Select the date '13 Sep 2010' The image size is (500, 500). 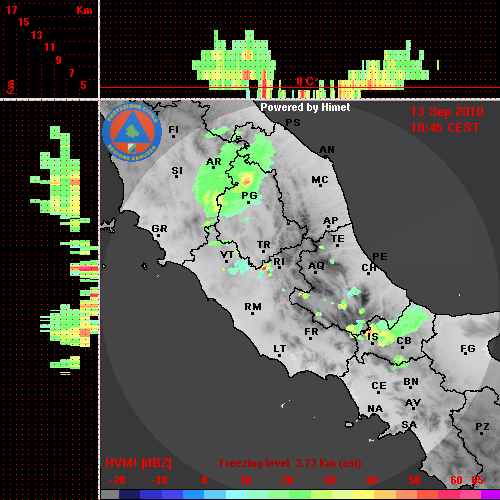pos(447,112)
